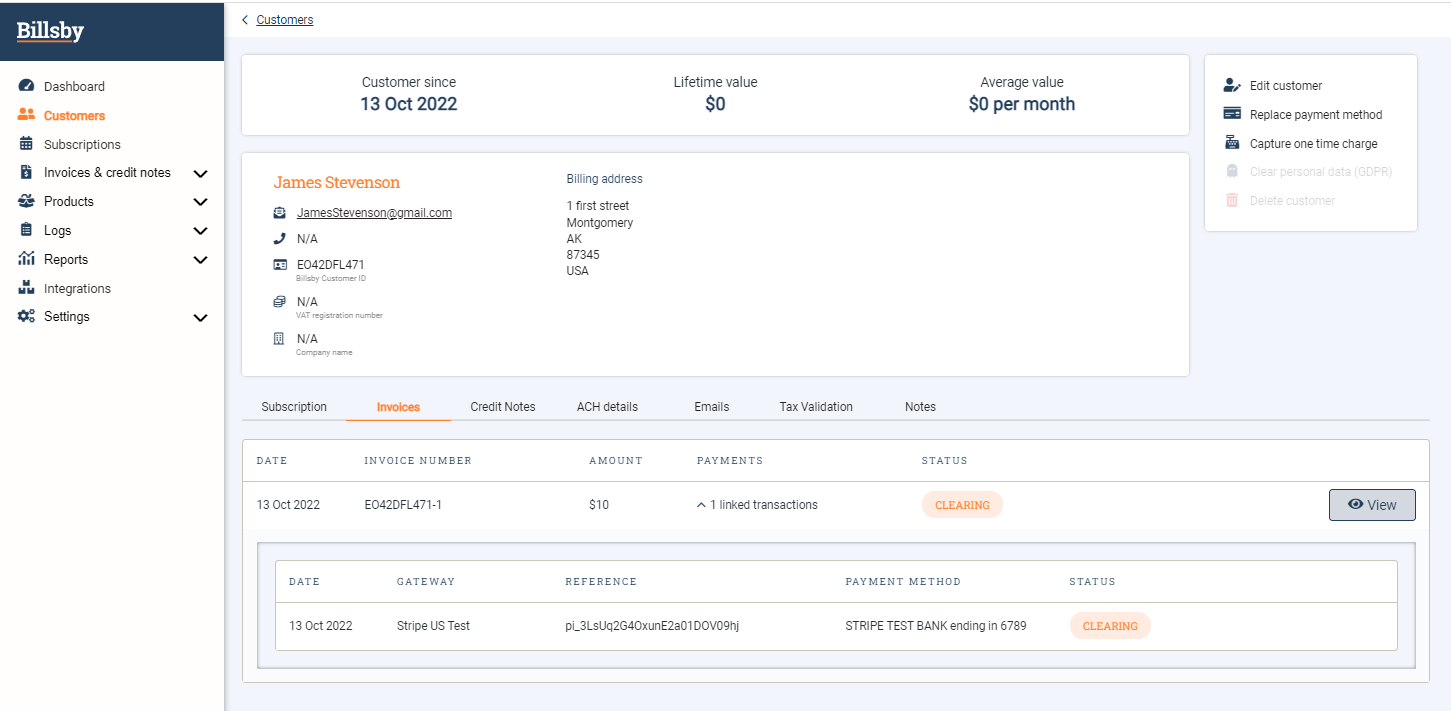The height and width of the screenshot is (711, 1451).
Task: Click the Products icon in sidebar
Action: (27, 201)
